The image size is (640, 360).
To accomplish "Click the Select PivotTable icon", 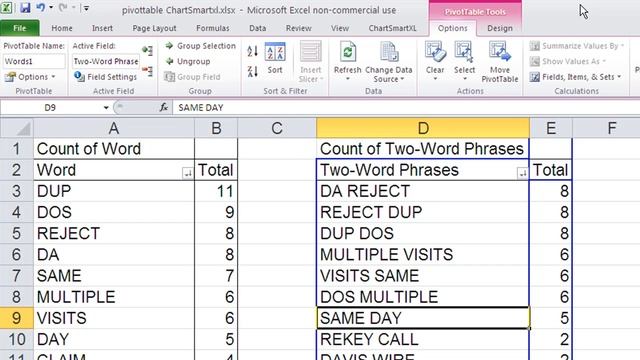I will click(464, 52).
